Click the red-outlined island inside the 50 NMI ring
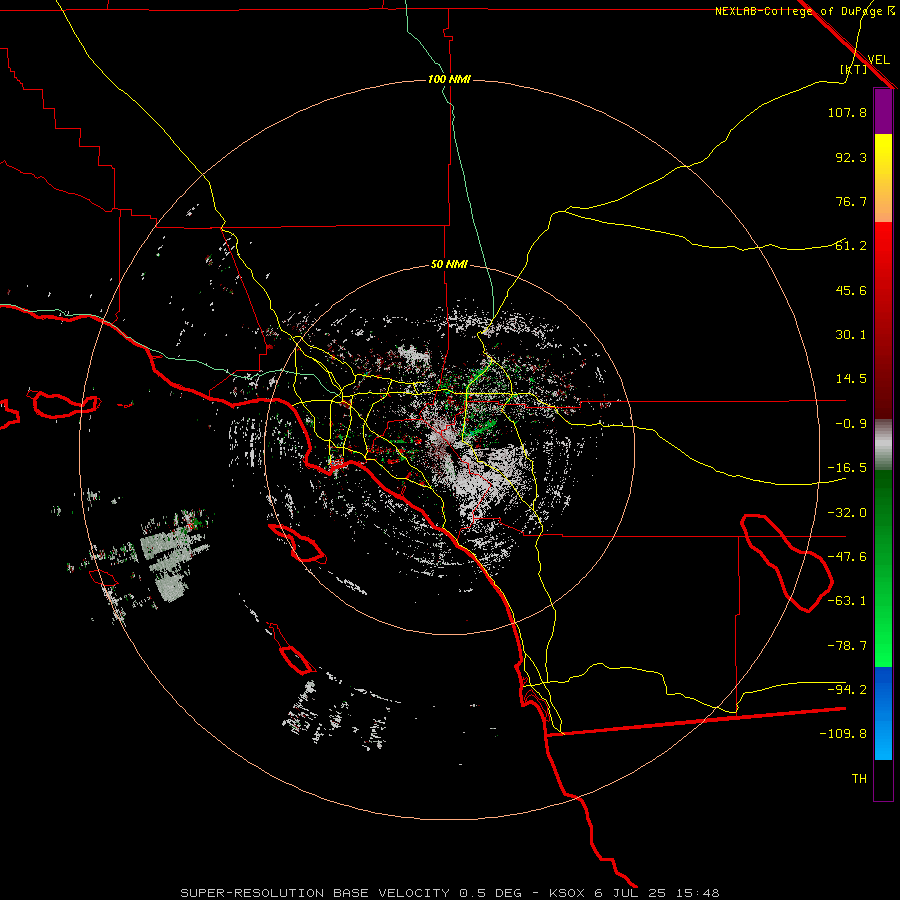The image size is (900, 900). (297, 543)
